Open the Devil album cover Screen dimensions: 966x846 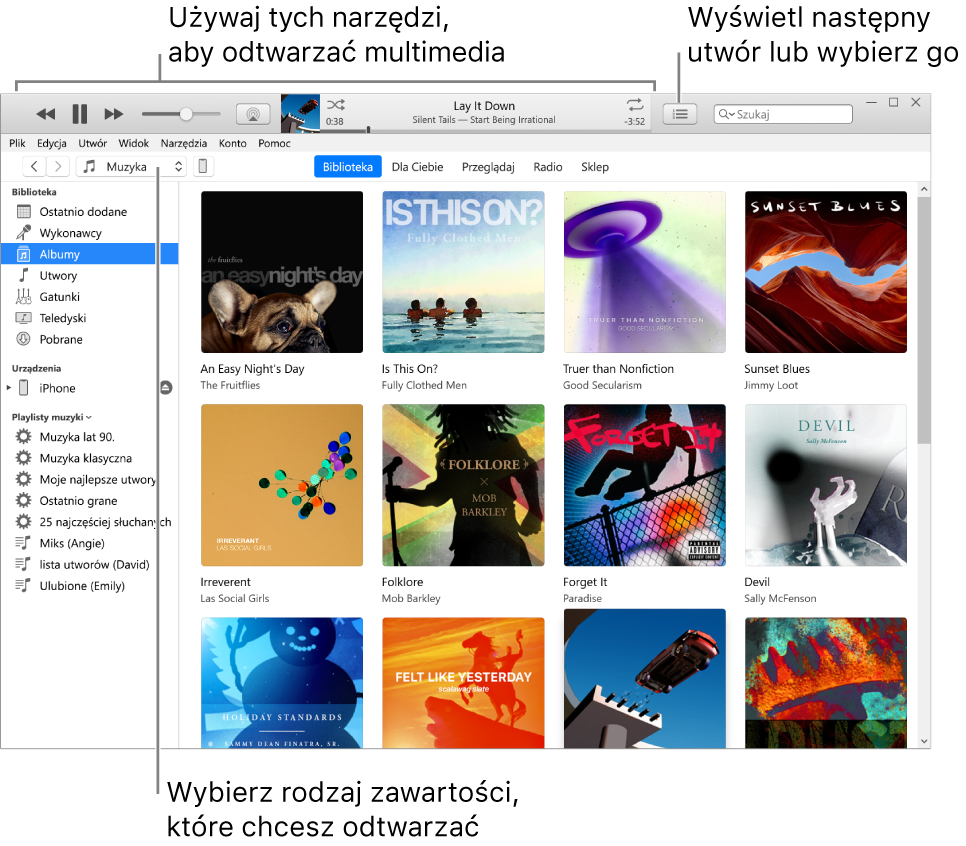point(826,485)
